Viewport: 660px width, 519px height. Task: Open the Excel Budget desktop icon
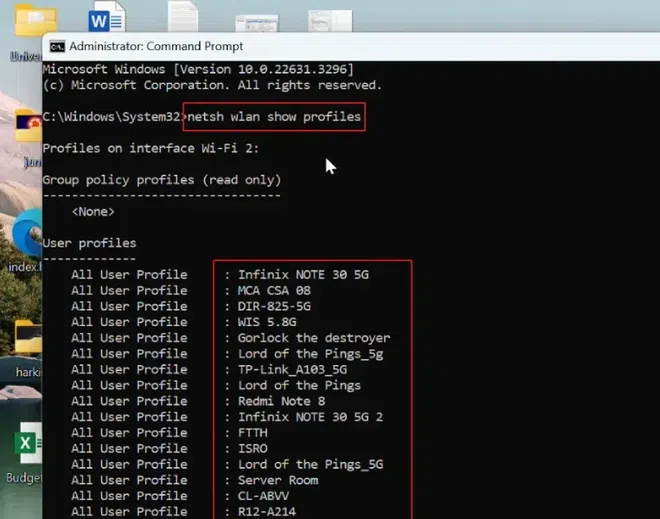click(28, 443)
